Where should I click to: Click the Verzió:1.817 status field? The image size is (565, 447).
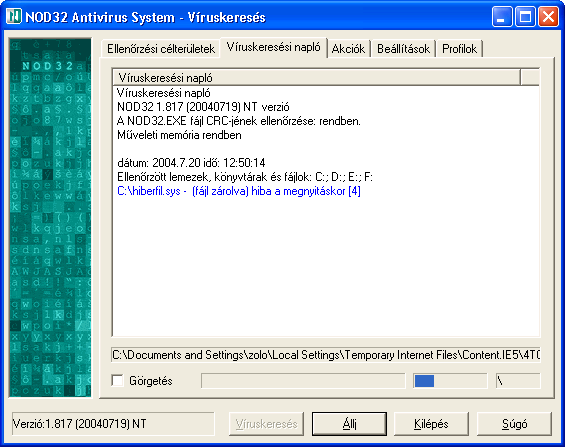[113, 424]
